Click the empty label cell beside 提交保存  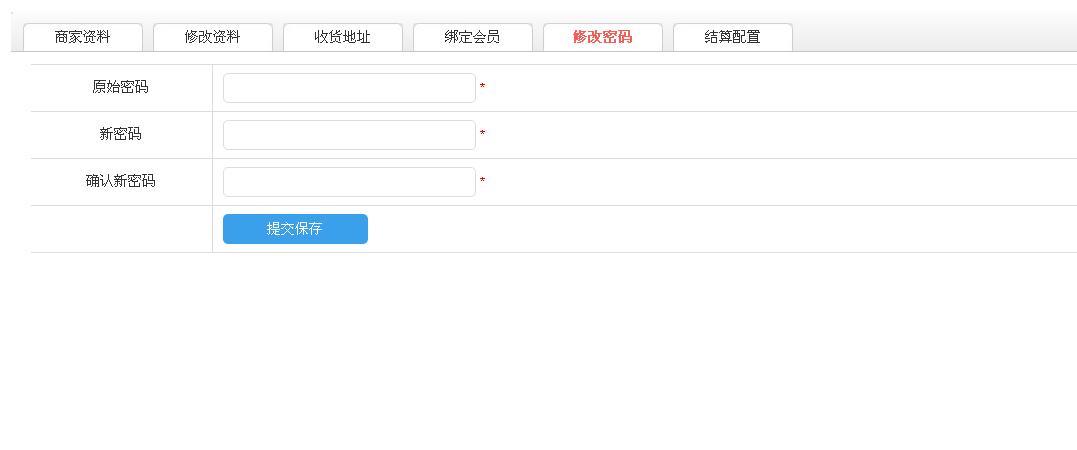pyautogui.click(x=121, y=229)
